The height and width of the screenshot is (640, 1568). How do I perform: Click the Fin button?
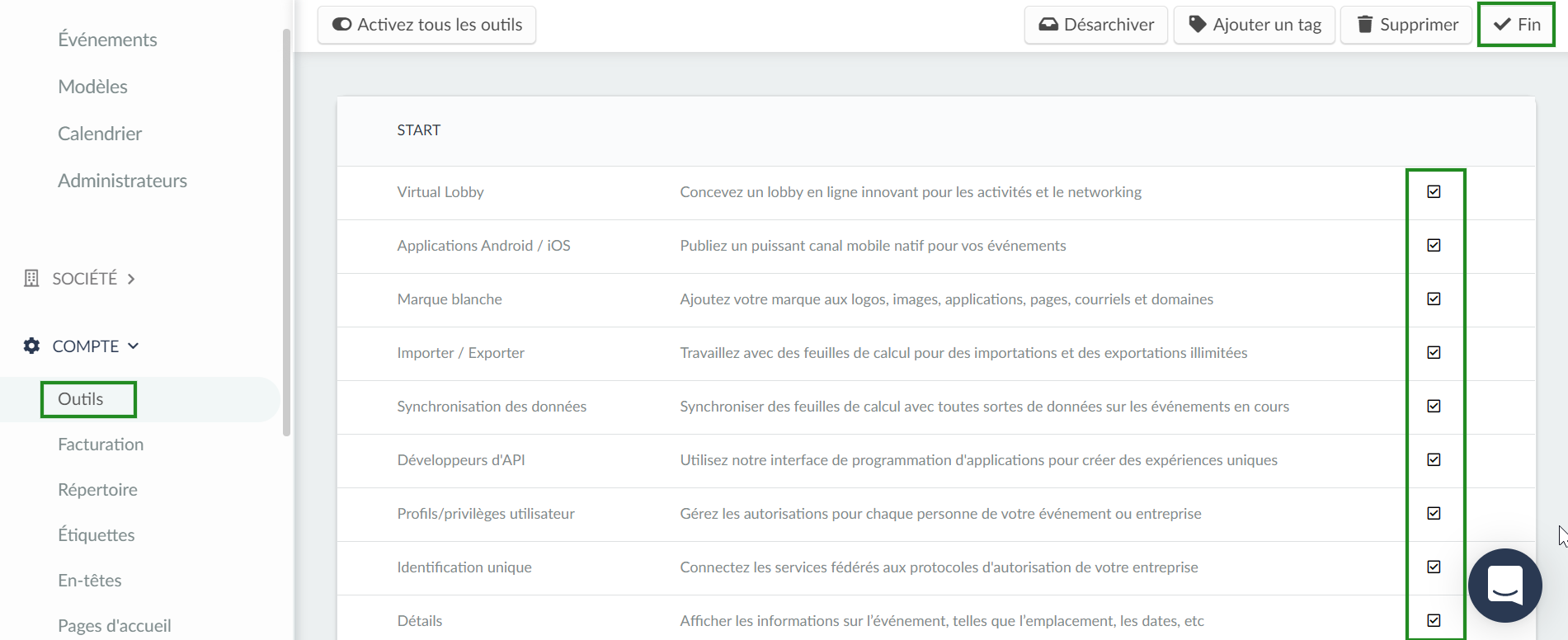pos(1516,25)
